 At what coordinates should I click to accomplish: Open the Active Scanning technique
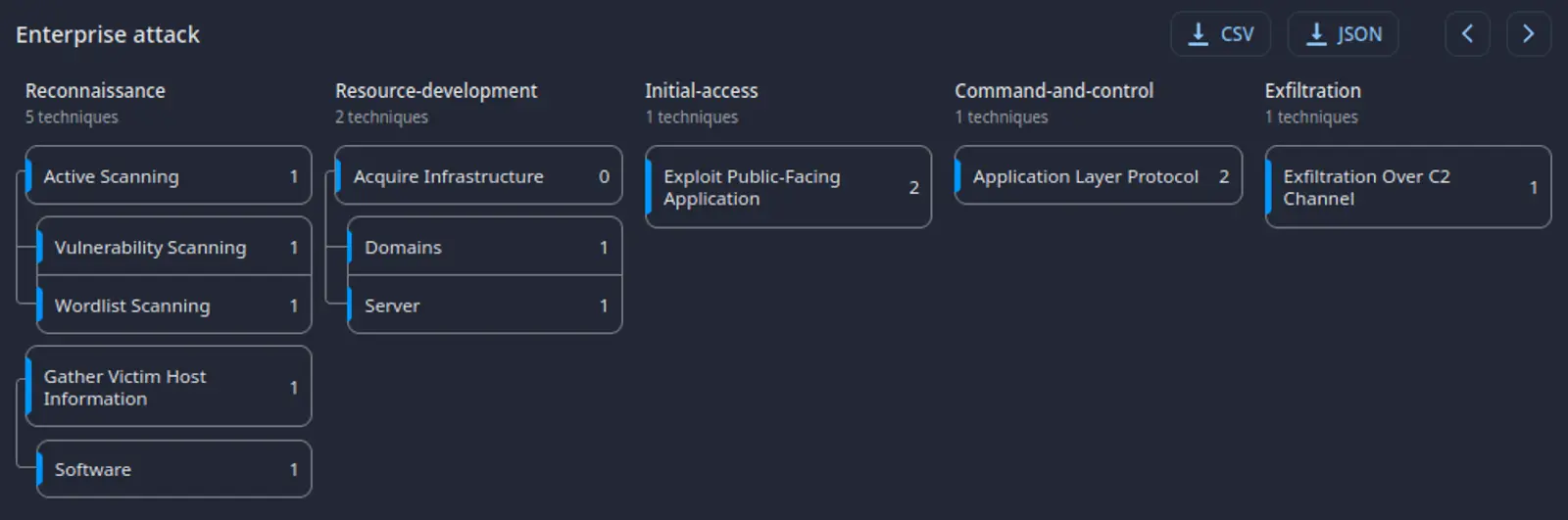pyautogui.click(x=169, y=176)
